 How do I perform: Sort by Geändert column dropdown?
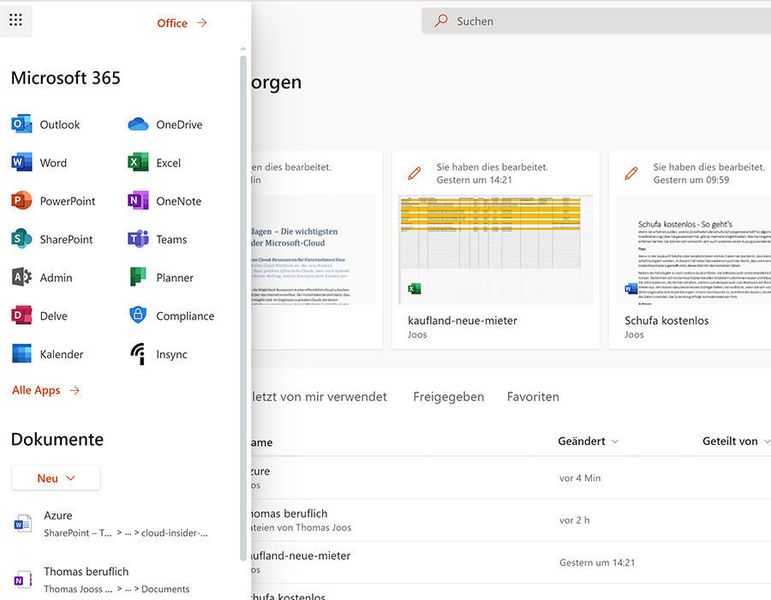tap(588, 441)
